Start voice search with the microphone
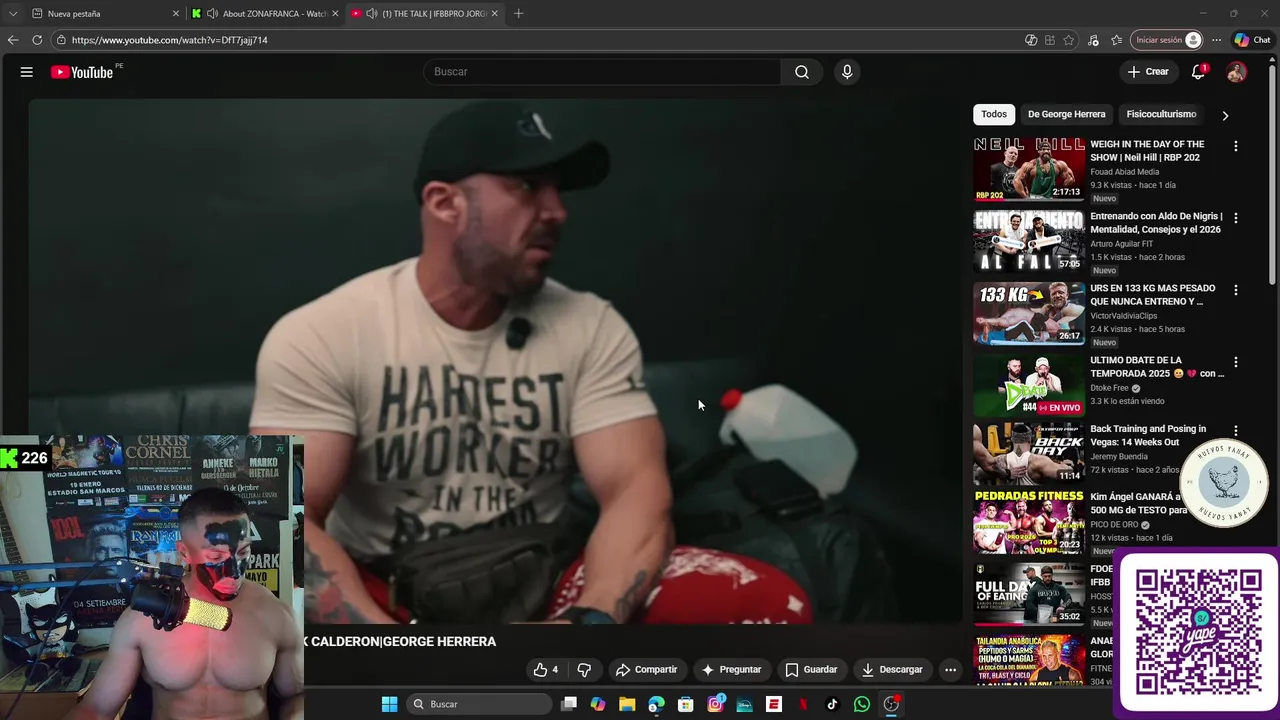This screenshot has width=1280, height=720. 847,72
